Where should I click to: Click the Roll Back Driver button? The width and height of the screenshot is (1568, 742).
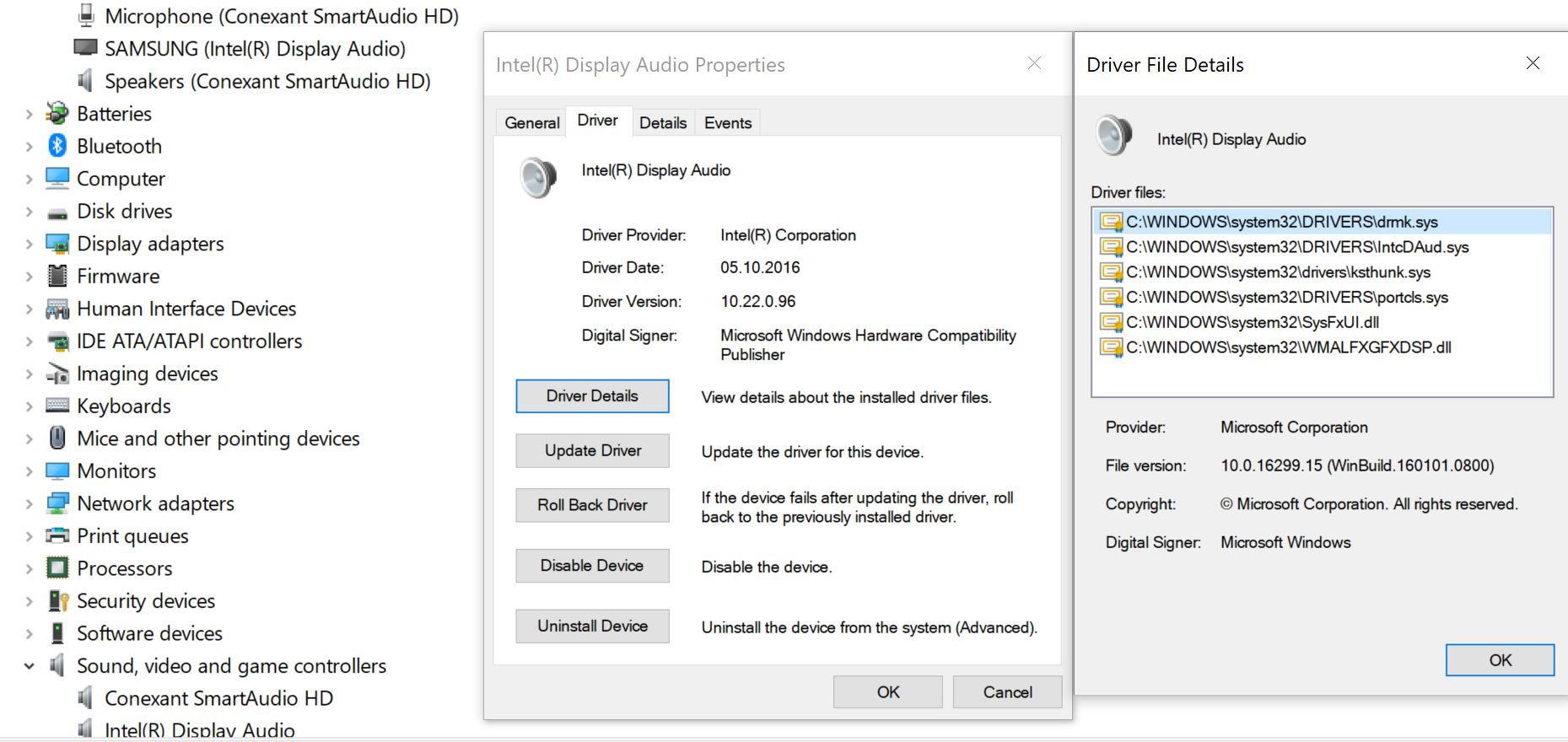click(x=592, y=505)
